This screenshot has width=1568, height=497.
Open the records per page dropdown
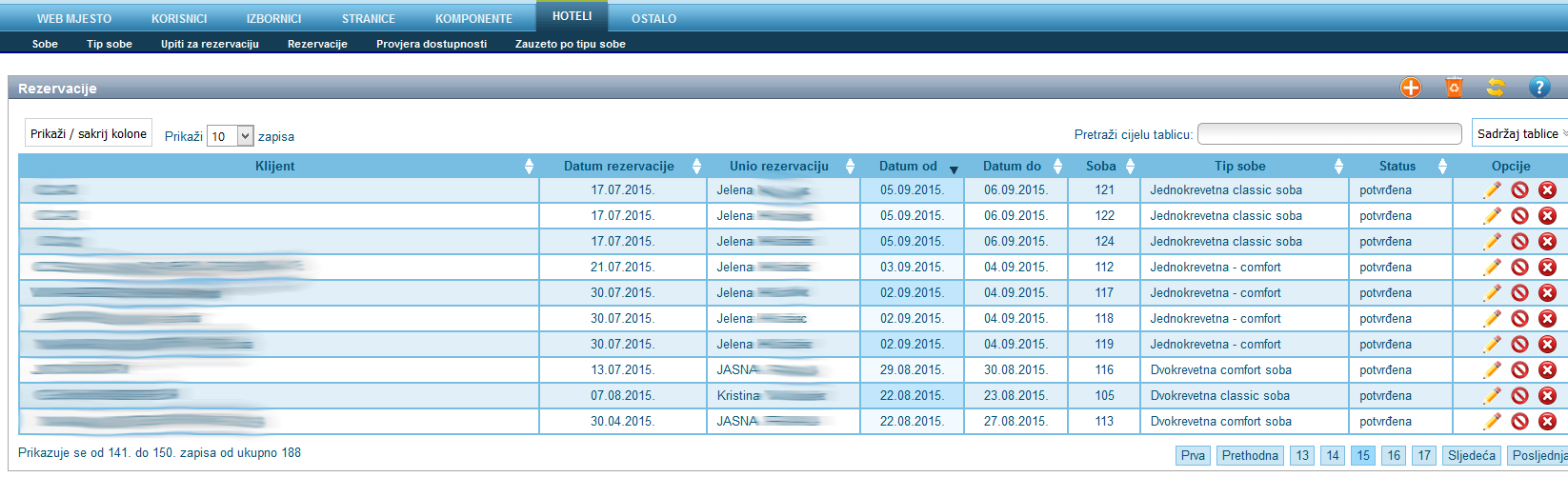click(x=231, y=136)
